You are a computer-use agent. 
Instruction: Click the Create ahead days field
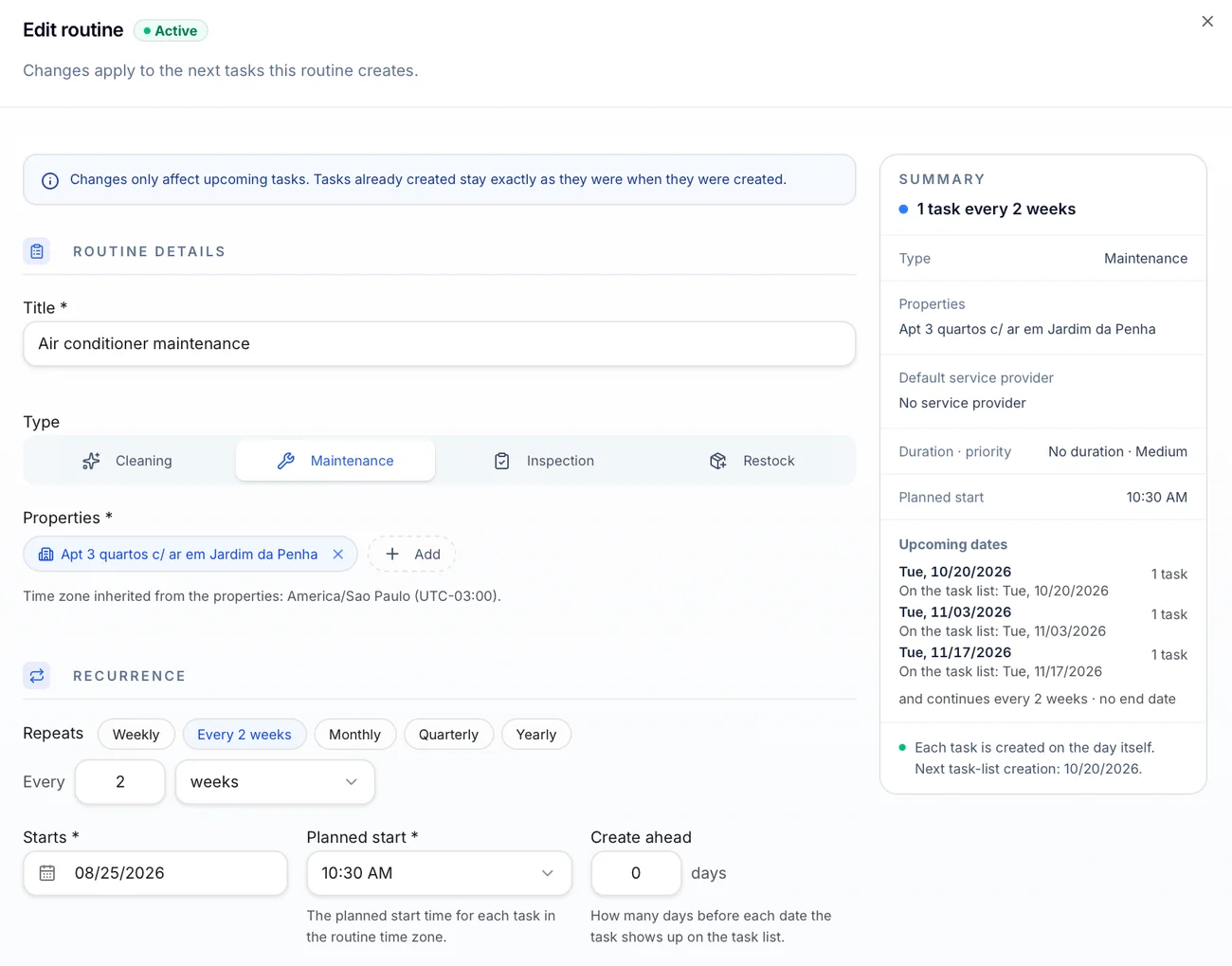(636, 873)
